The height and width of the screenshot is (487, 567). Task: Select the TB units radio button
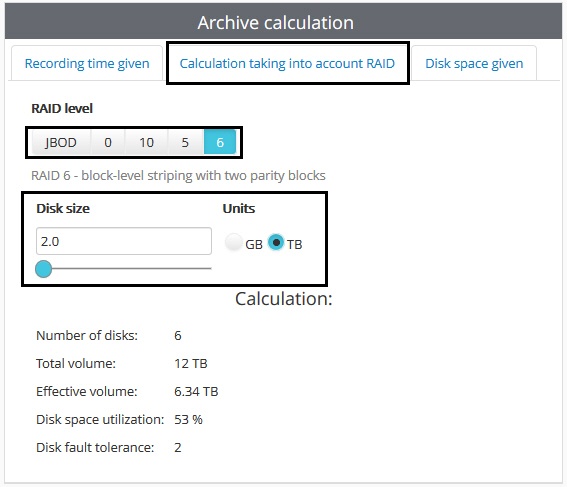(x=276, y=242)
